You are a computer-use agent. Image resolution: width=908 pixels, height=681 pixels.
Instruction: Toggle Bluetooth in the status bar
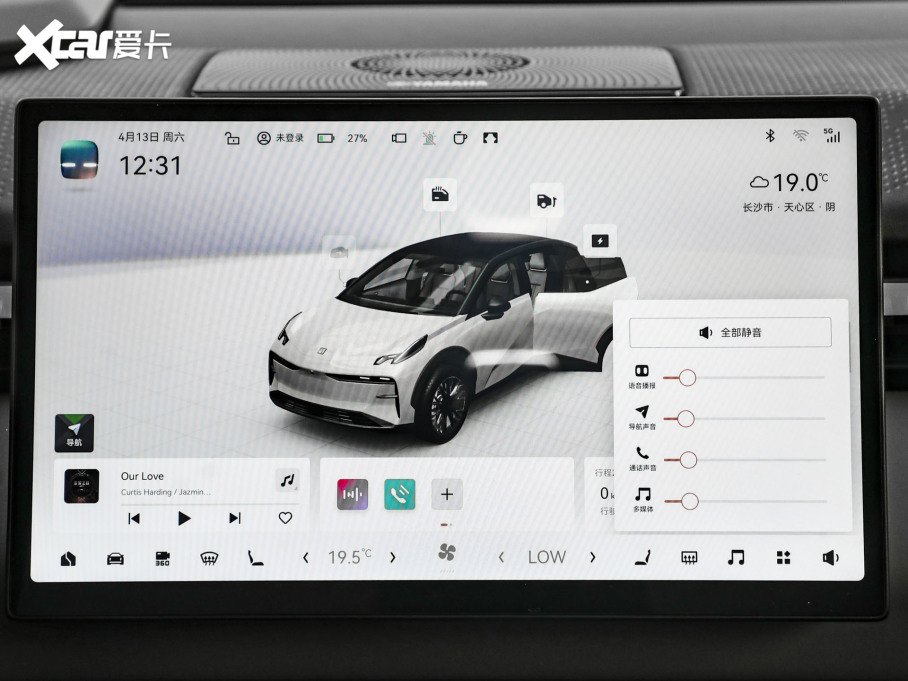[x=770, y=134]
